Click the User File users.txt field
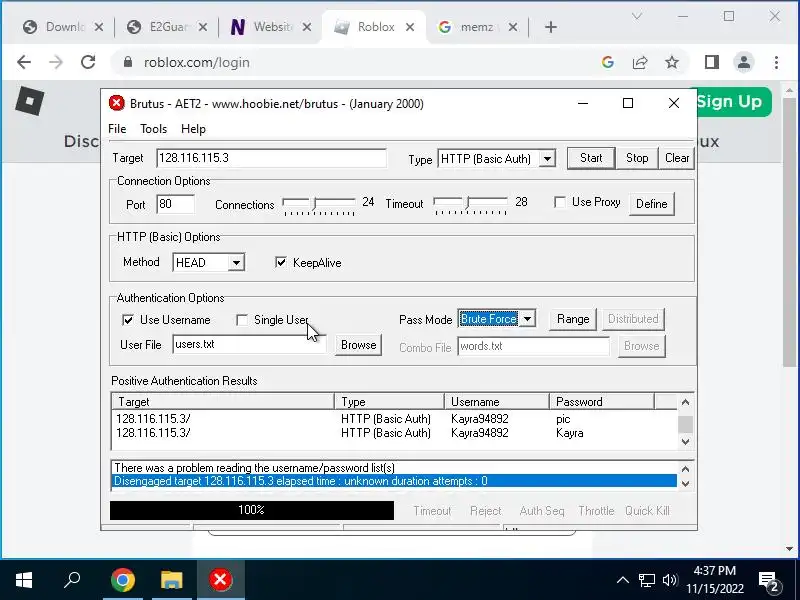Screen dimensions: 800x600 249,344
